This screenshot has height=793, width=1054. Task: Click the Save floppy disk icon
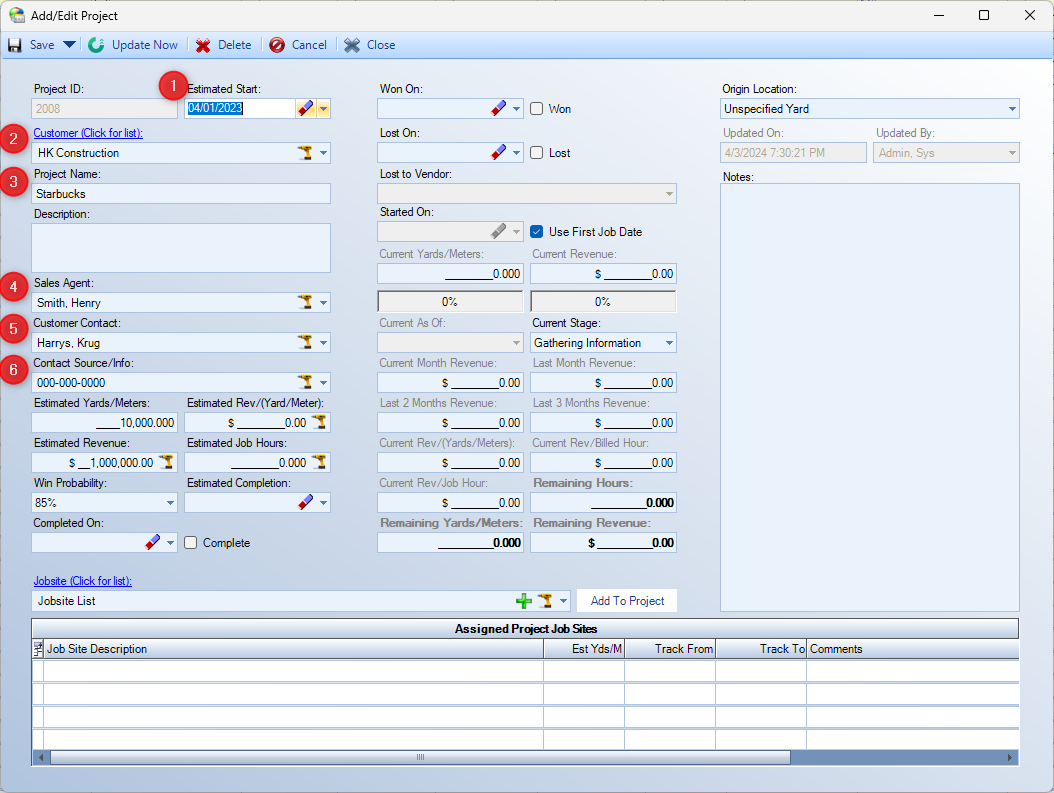pyautogui.click(x=15, y=45)
